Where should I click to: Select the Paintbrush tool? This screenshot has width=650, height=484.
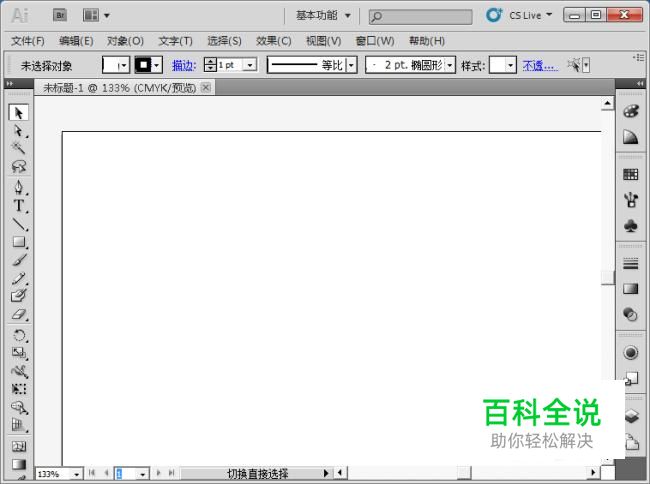(x=19, y=260)
